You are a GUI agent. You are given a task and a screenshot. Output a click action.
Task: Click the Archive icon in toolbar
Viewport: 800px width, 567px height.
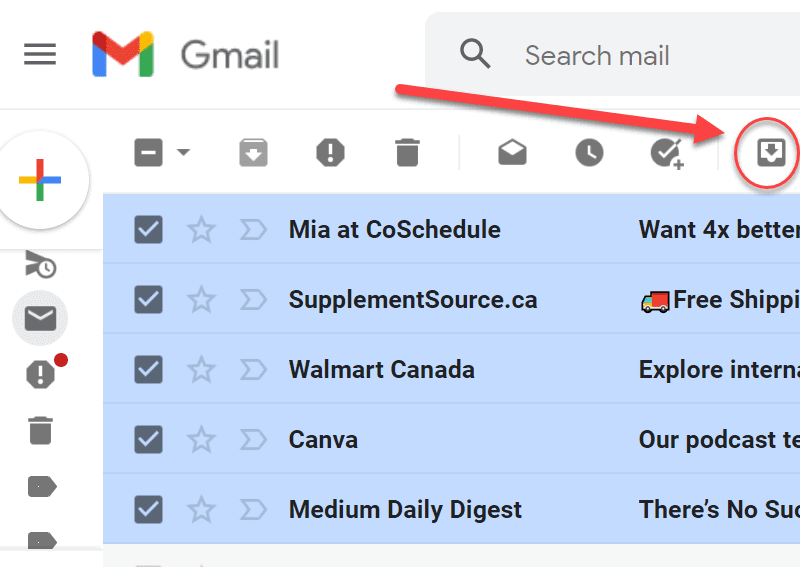pos(254,153)
